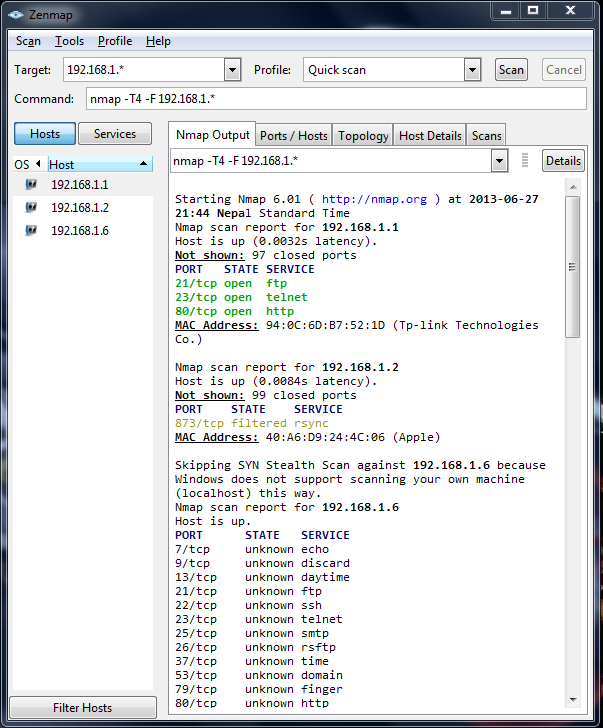Click the '80/tcp open http' output line
This screenshot has width=603, height=728.
pos(234,311)
